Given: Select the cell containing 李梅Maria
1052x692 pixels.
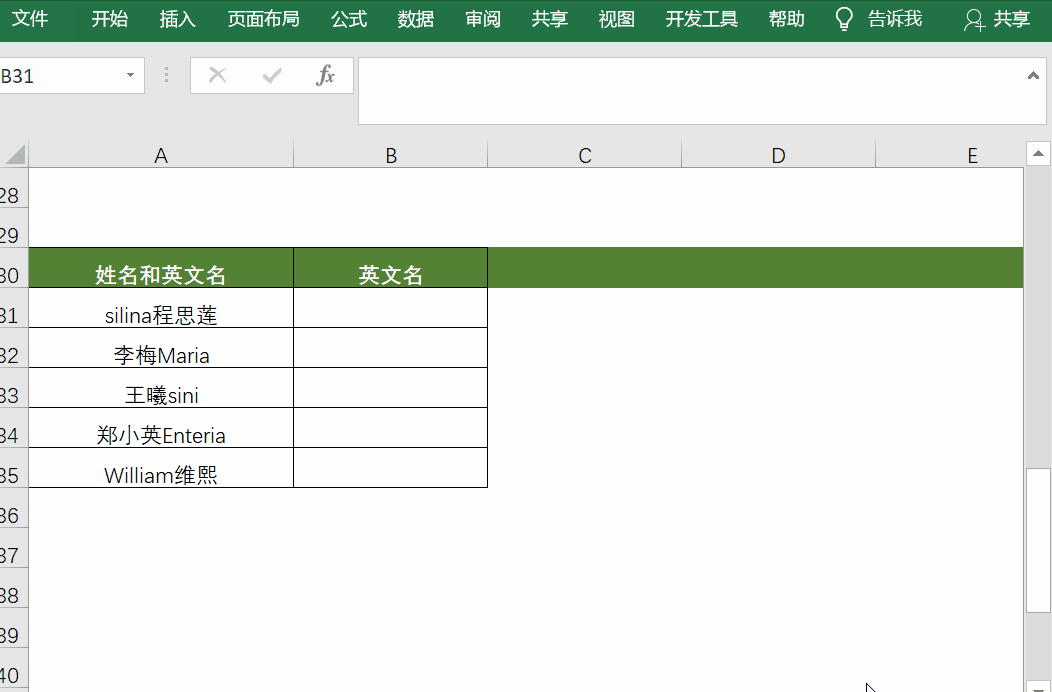Looking at the screenshot, I should (160, 348).
